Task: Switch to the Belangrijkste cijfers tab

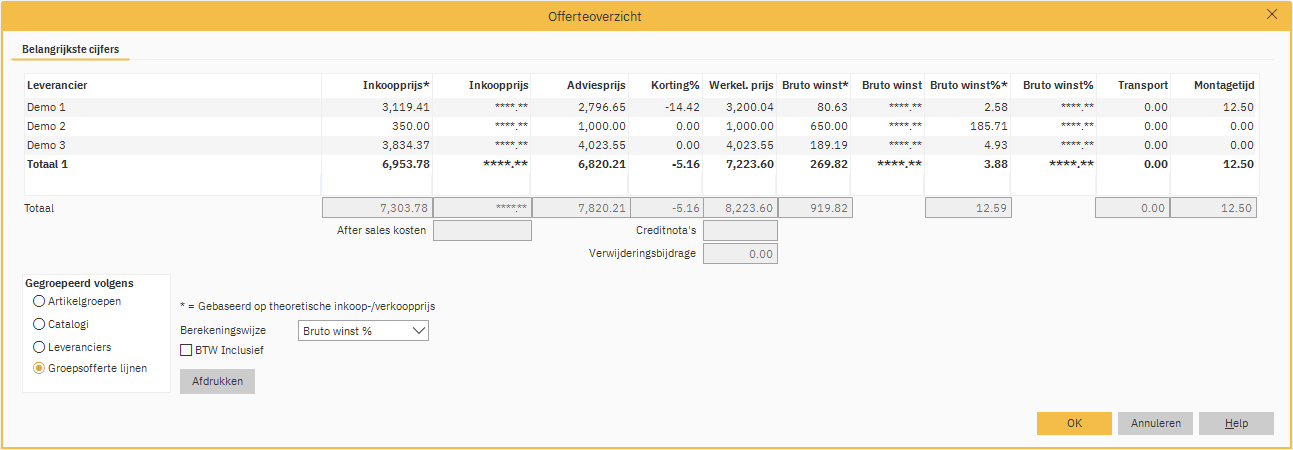Action: (70, 48)
